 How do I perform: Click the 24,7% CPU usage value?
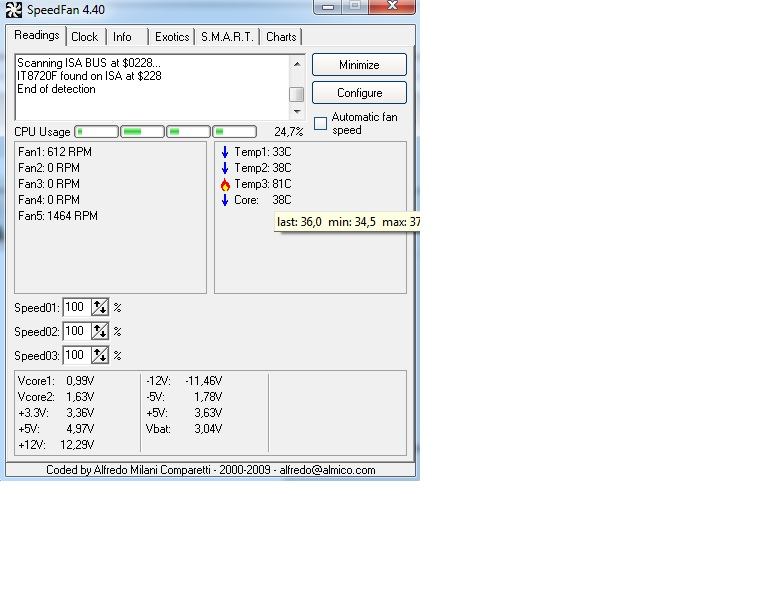coord(288,132)
